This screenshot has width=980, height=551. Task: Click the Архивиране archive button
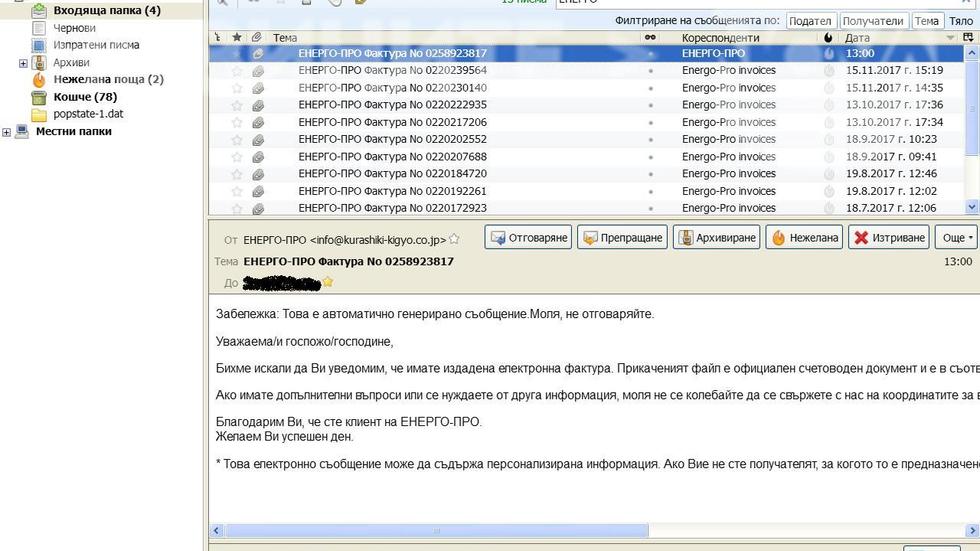click(x=717, y=237)
